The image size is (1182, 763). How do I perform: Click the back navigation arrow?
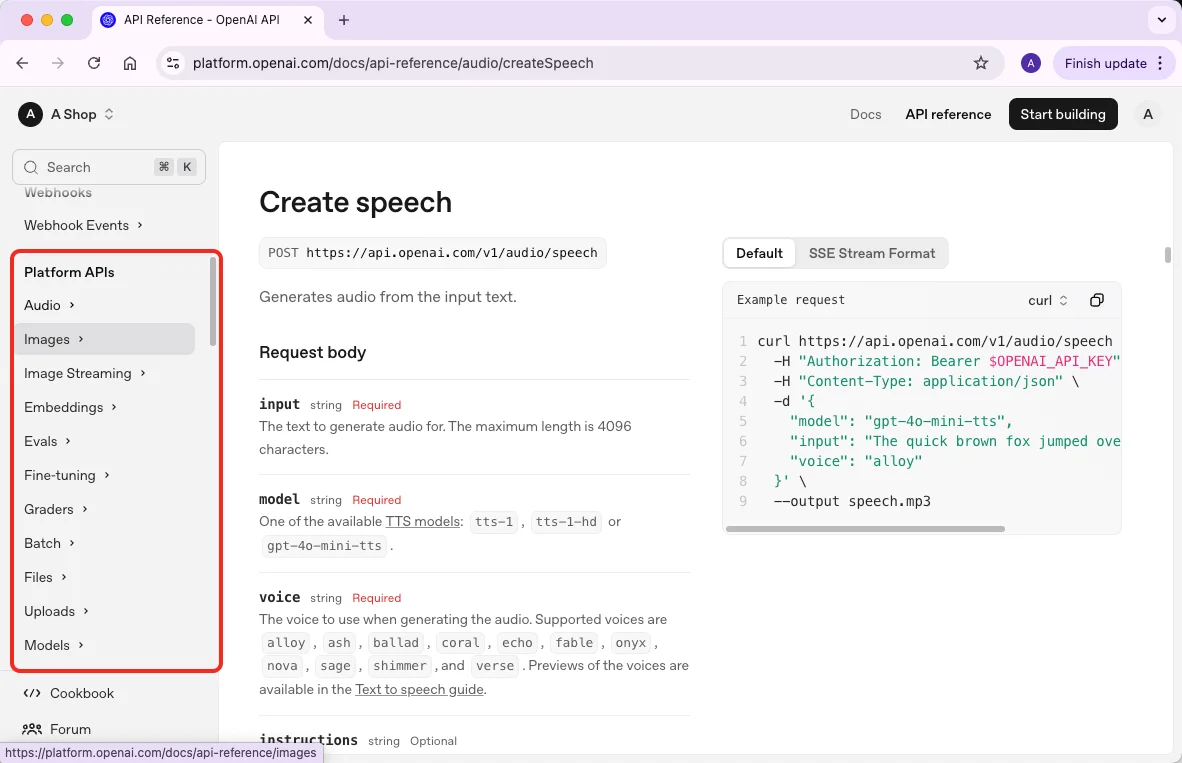23,63
